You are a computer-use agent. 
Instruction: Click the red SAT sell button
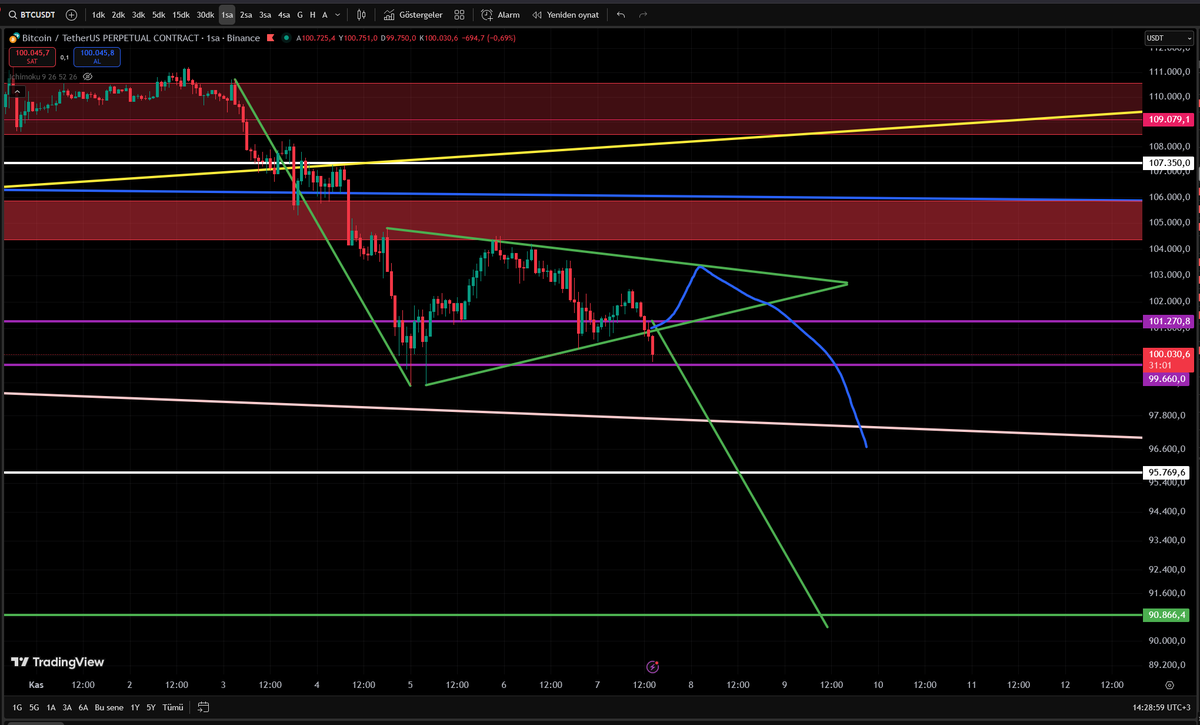pos(31,56)
